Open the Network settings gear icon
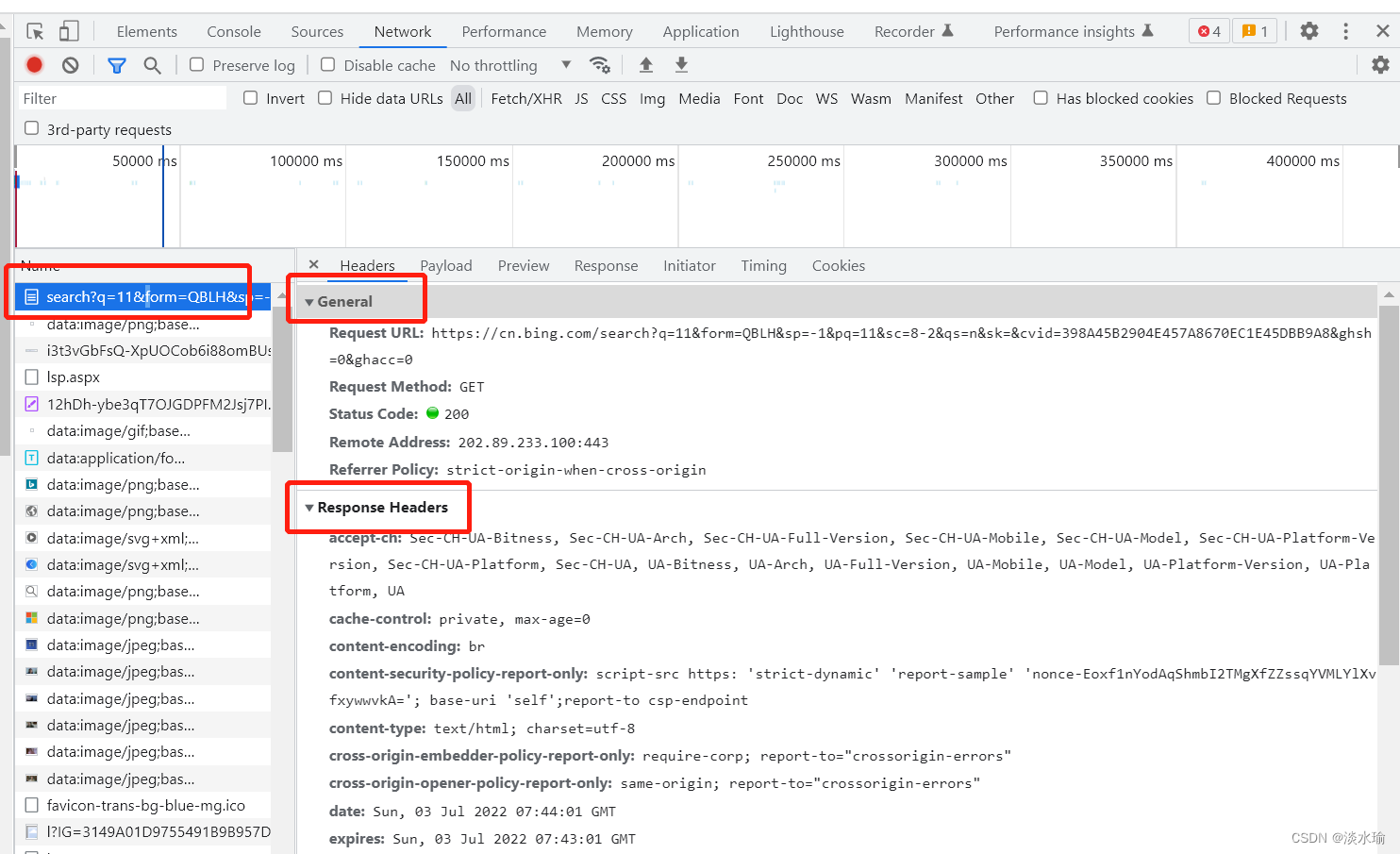 click(x=1380, y=65)
